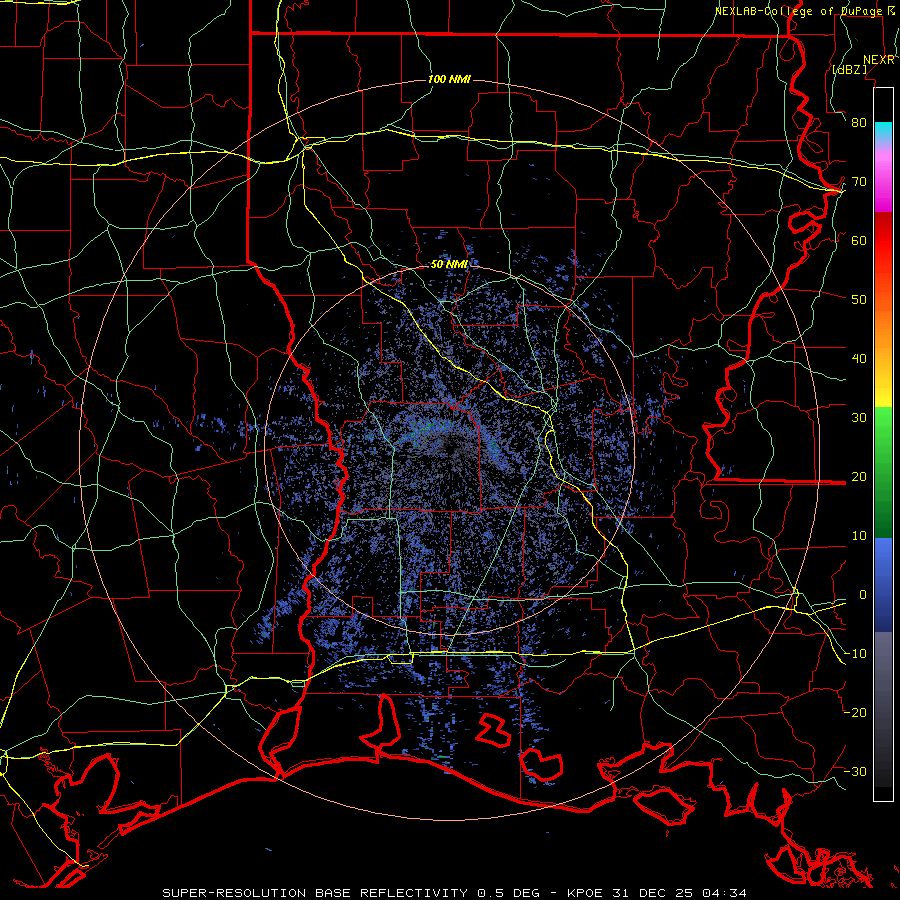This screenshot has height=900, width=900.
Task: Click the magenta band of the color bar
Action: (883, 181)
